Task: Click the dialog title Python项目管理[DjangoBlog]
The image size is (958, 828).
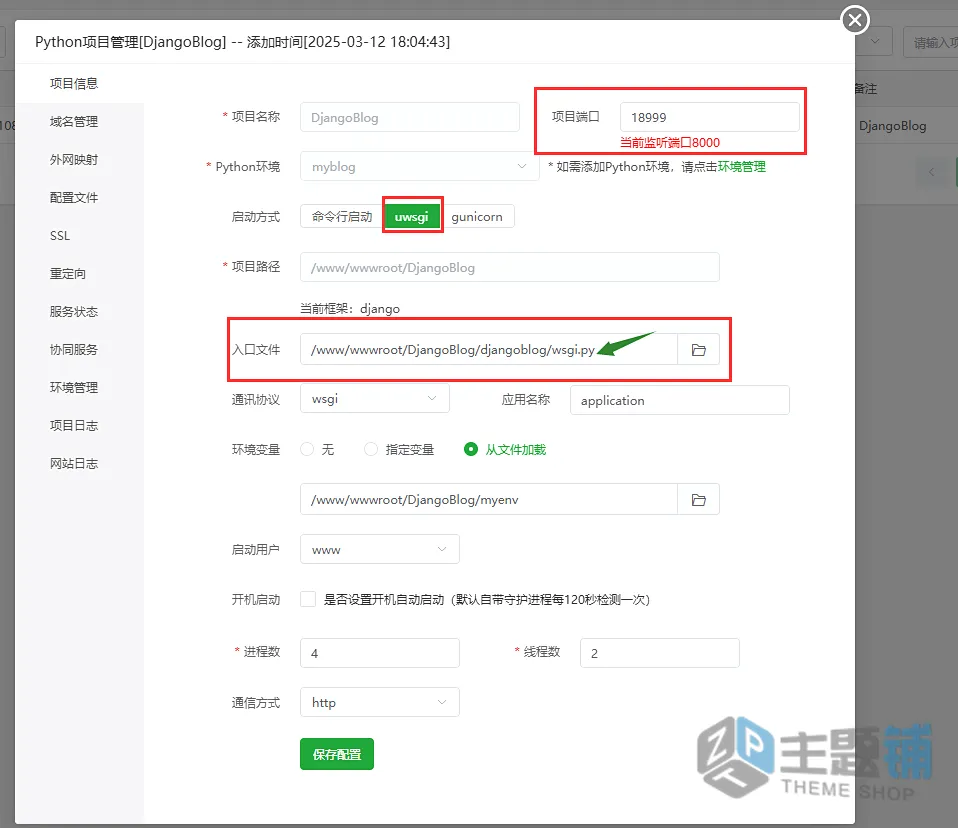Action: click(130, 42)
